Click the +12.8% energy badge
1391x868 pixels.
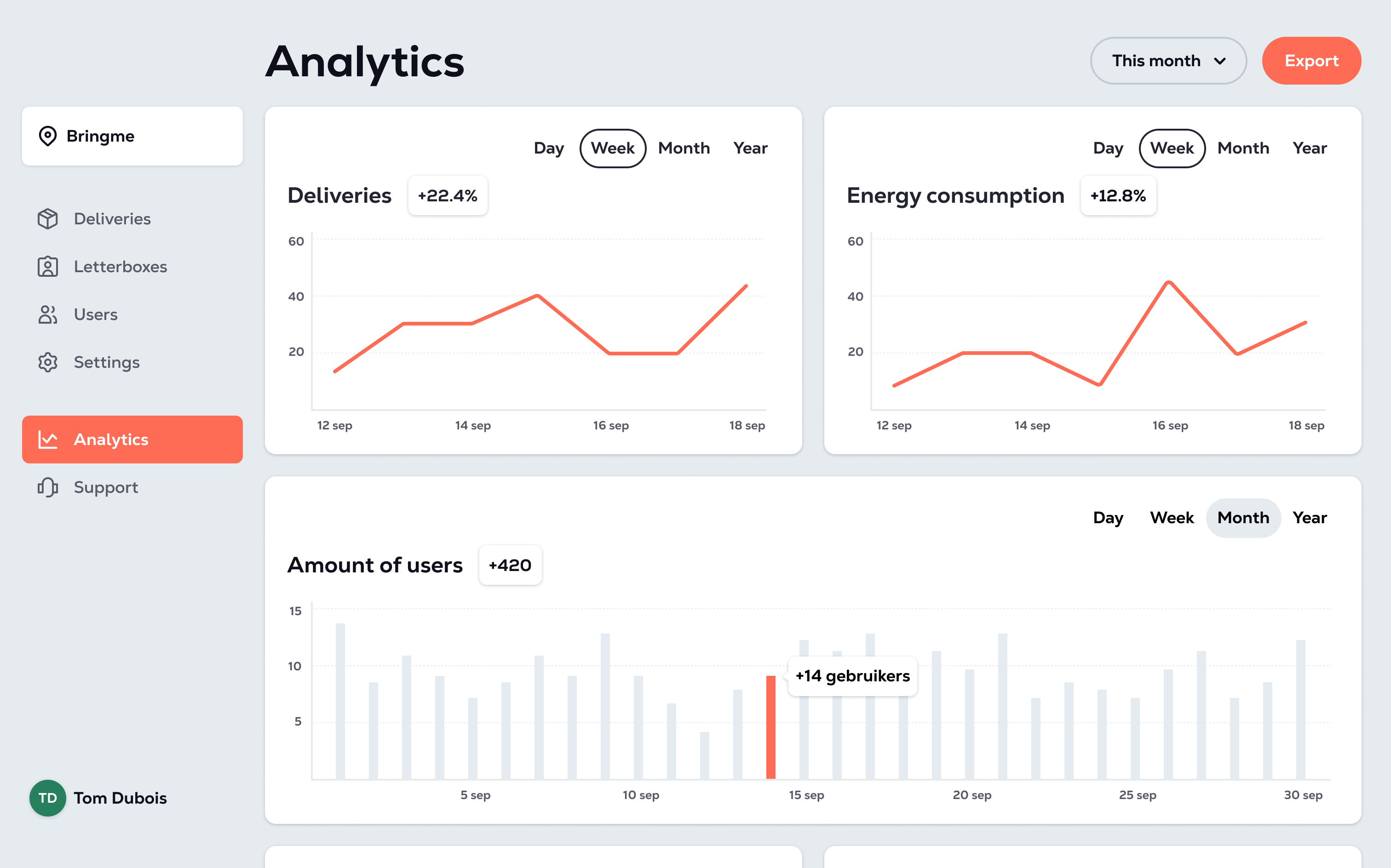click(x=1118, y=196)
